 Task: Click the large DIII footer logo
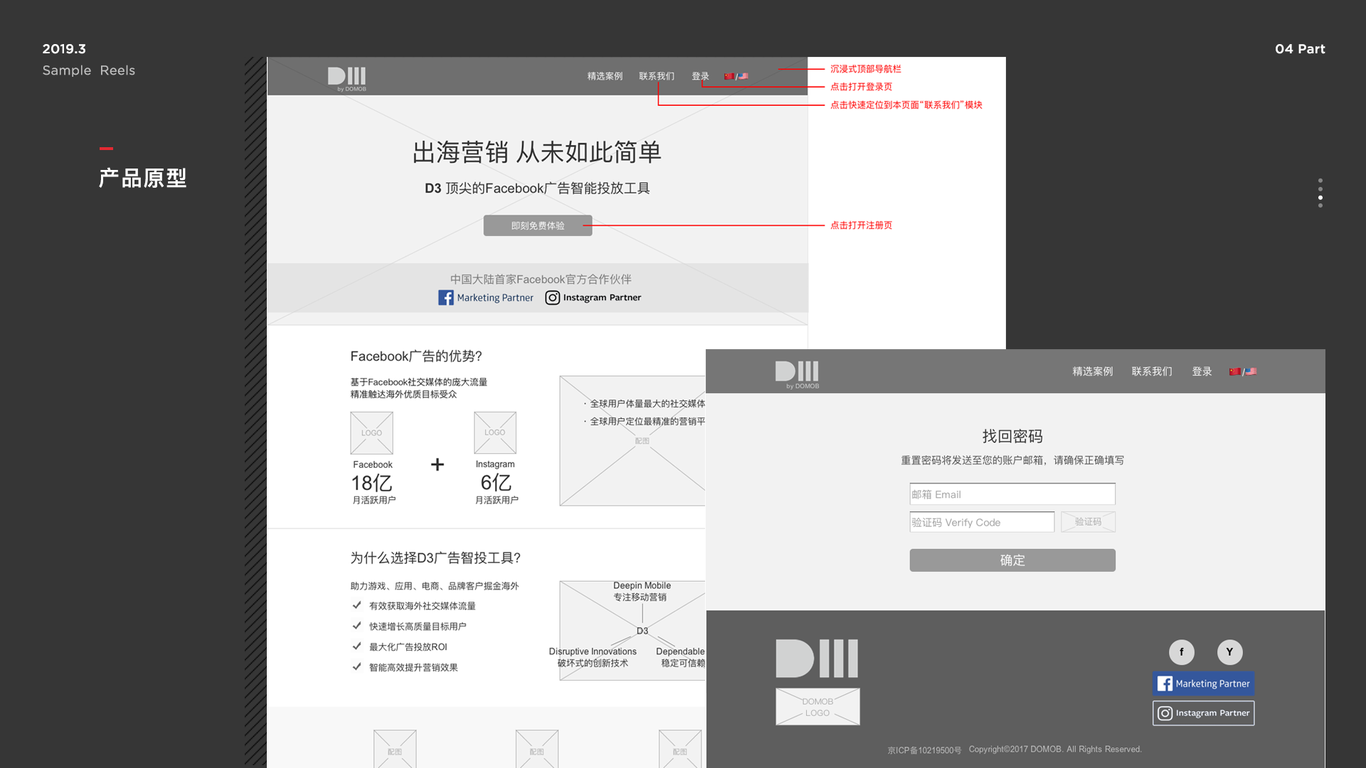pyautogui.click(x=817, y=659)
